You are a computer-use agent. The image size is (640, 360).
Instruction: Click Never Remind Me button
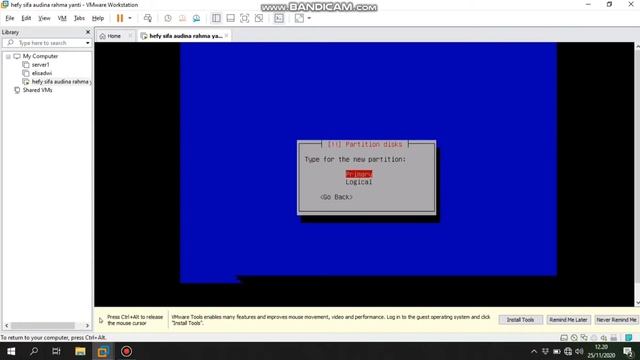point(616,320)
